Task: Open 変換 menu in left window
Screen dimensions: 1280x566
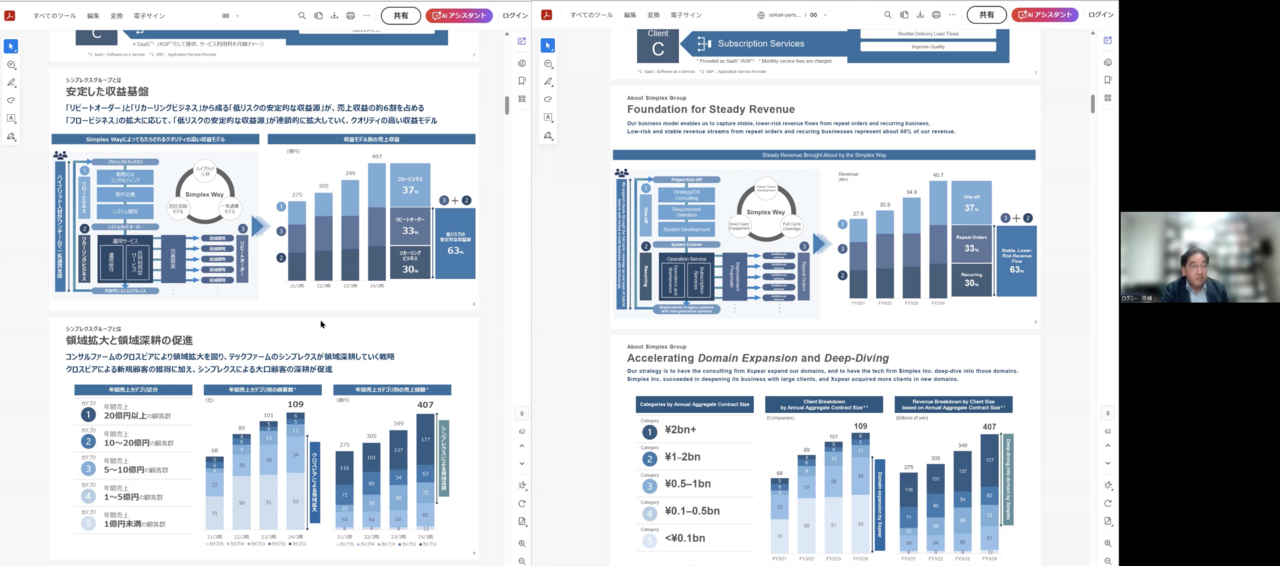Action: pyautogui.click(x=117, y=16)
